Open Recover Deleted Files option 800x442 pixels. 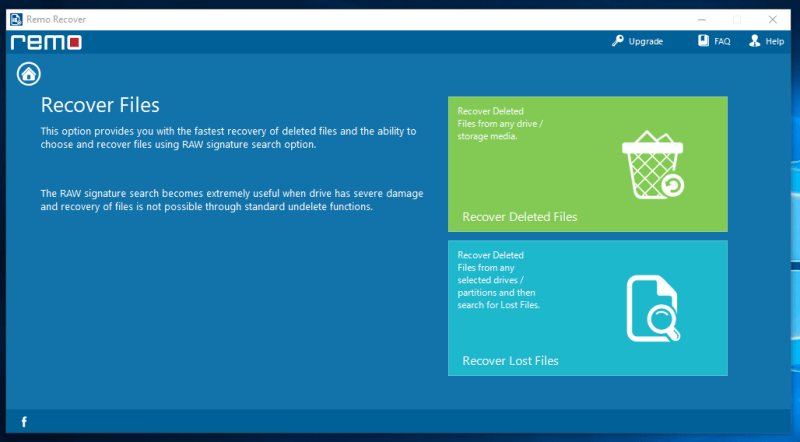[x=588, y=164]
